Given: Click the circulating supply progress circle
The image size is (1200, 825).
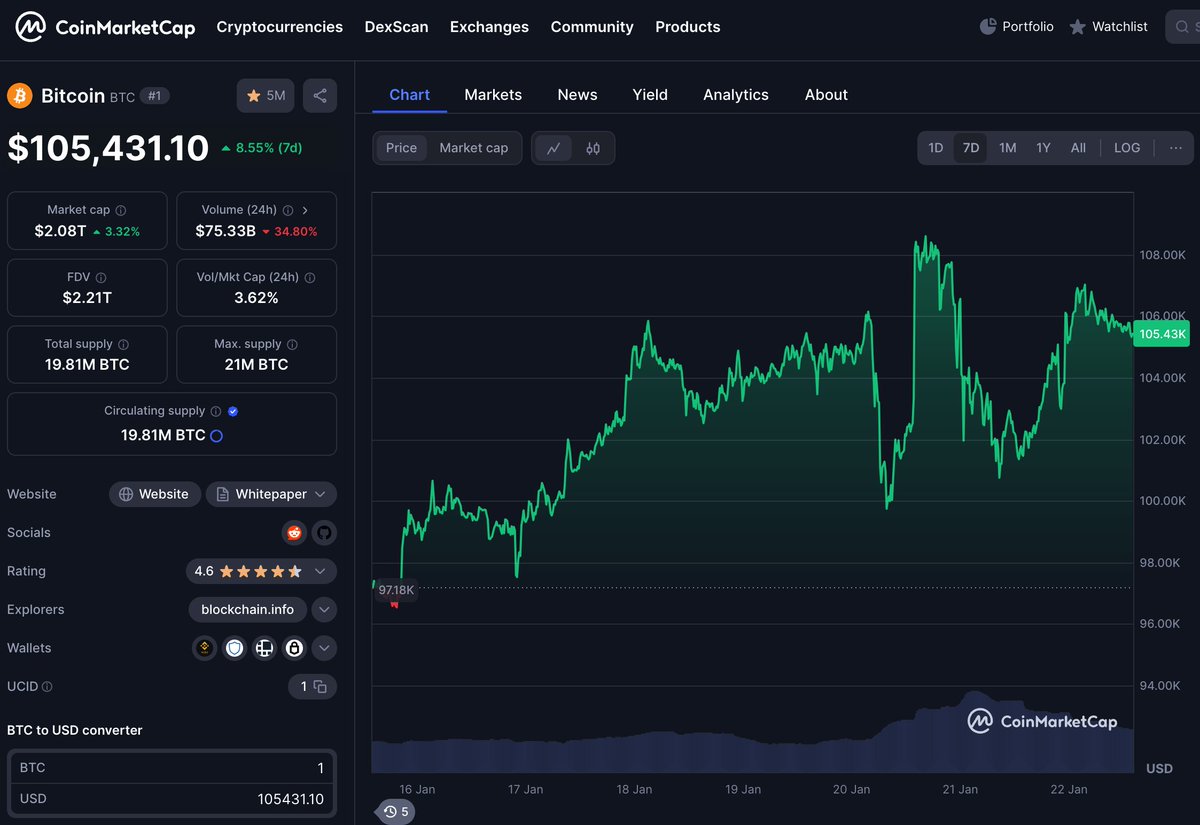Looking at the screenshot, I should click(x=216, y=436).
